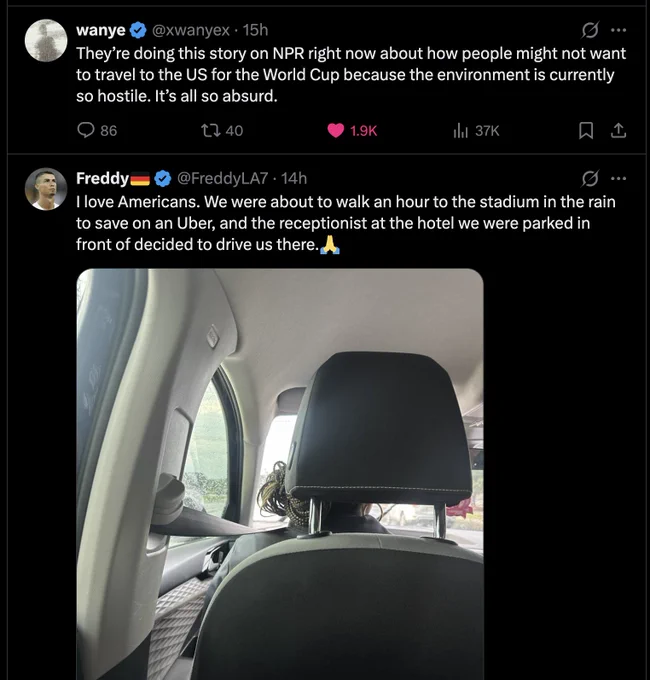The image size is (650, 680).
Task: Open wanye's profile picture
Action: pyautogui.click(x=46, y=40)
